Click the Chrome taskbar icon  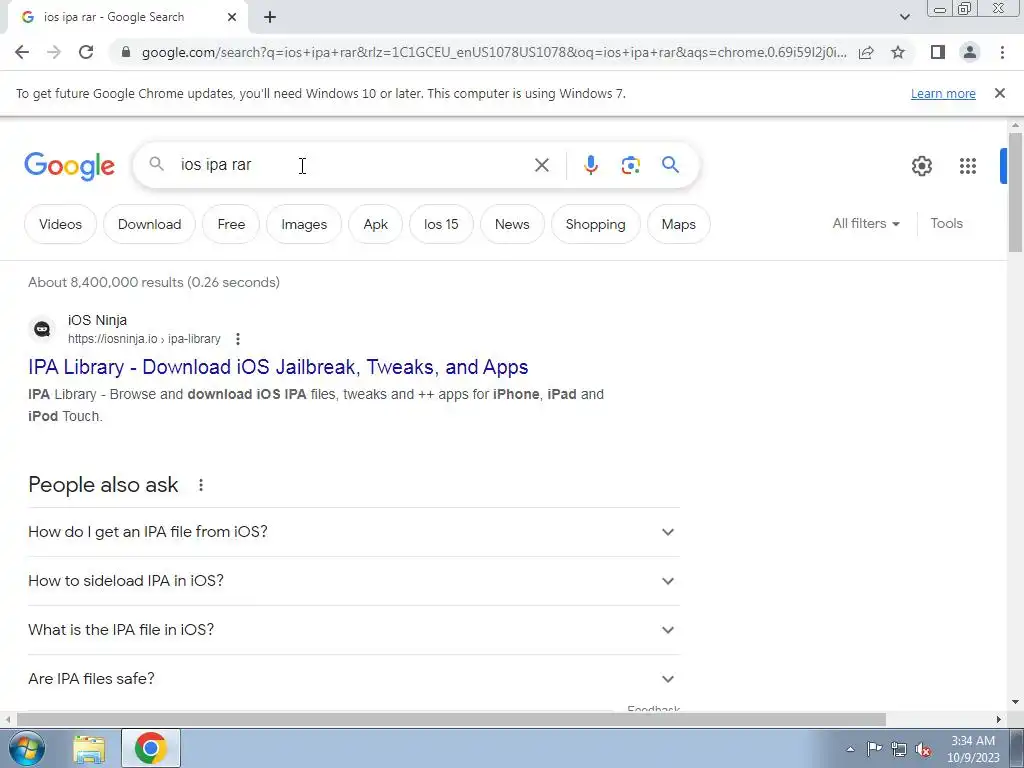(x=151, y=748)
